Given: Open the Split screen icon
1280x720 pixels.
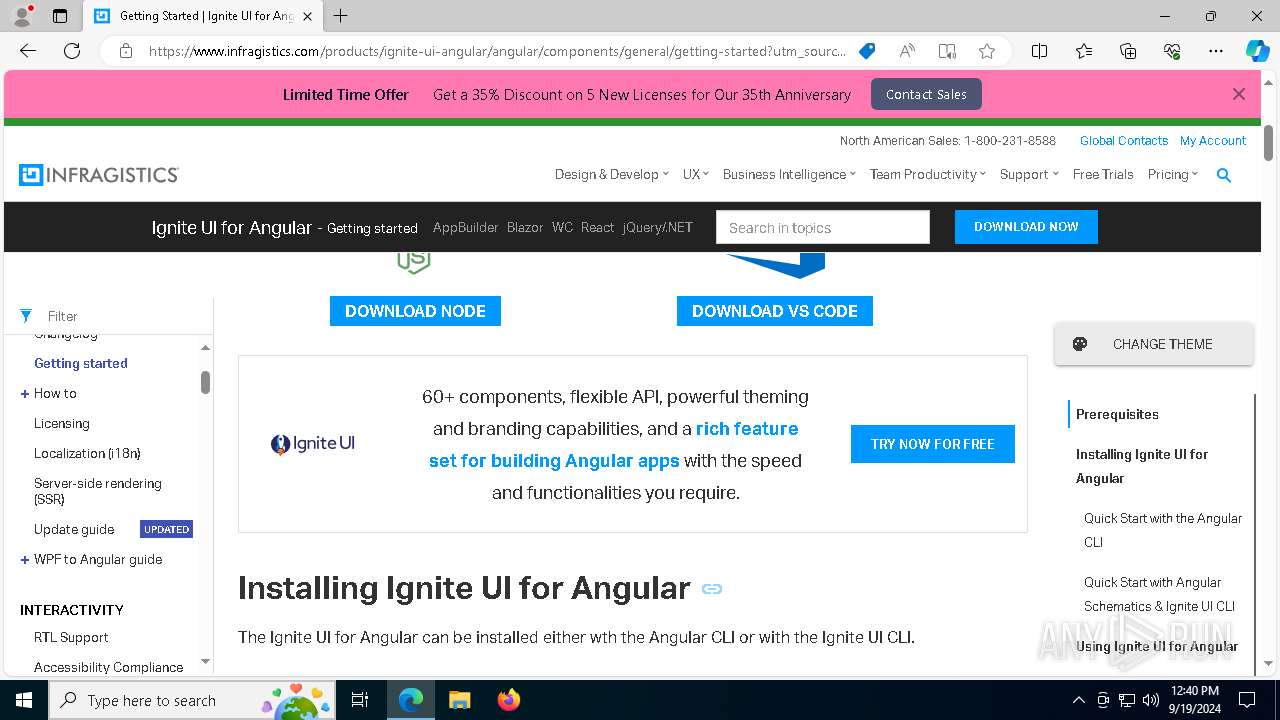Looking at the screenshot, I should tap(1039, 51).
